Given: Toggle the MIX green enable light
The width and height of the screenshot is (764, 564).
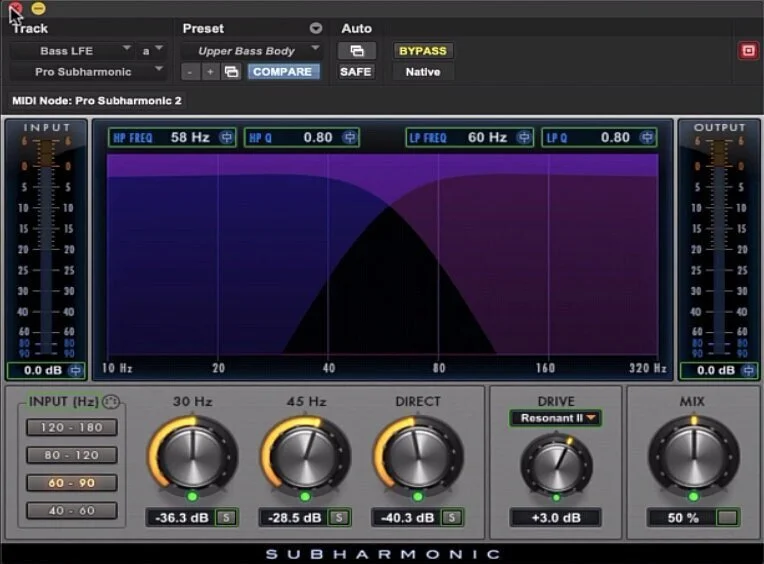Looking at the screenshot, I should pyautogui.click(x=693, y=496).
